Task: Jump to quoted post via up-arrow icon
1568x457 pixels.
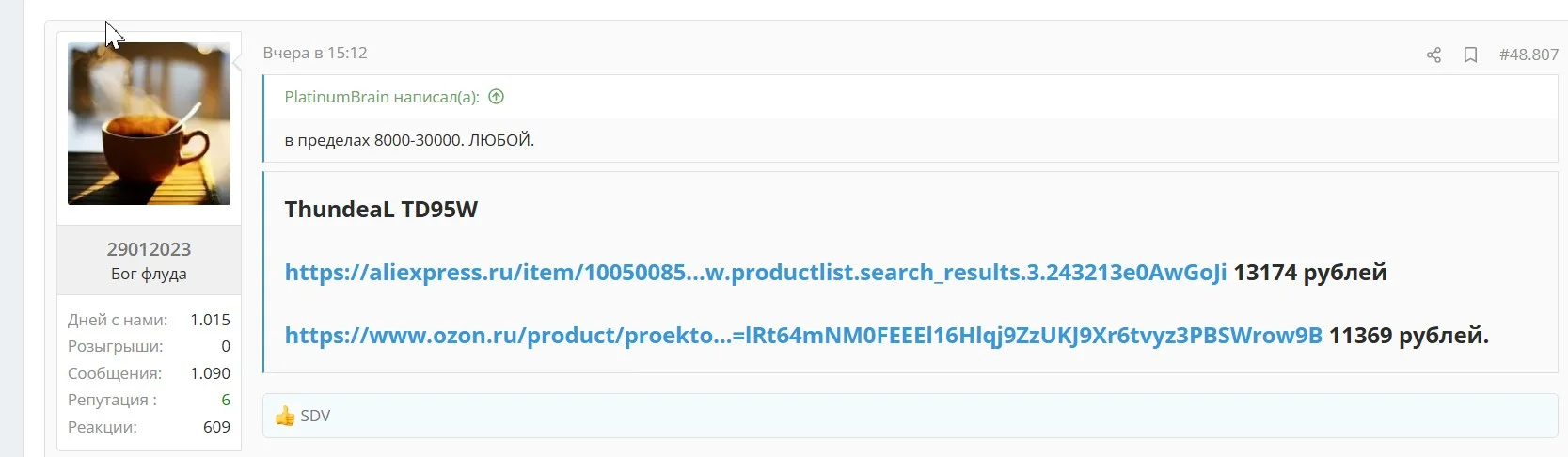Action: pos(497,96)
